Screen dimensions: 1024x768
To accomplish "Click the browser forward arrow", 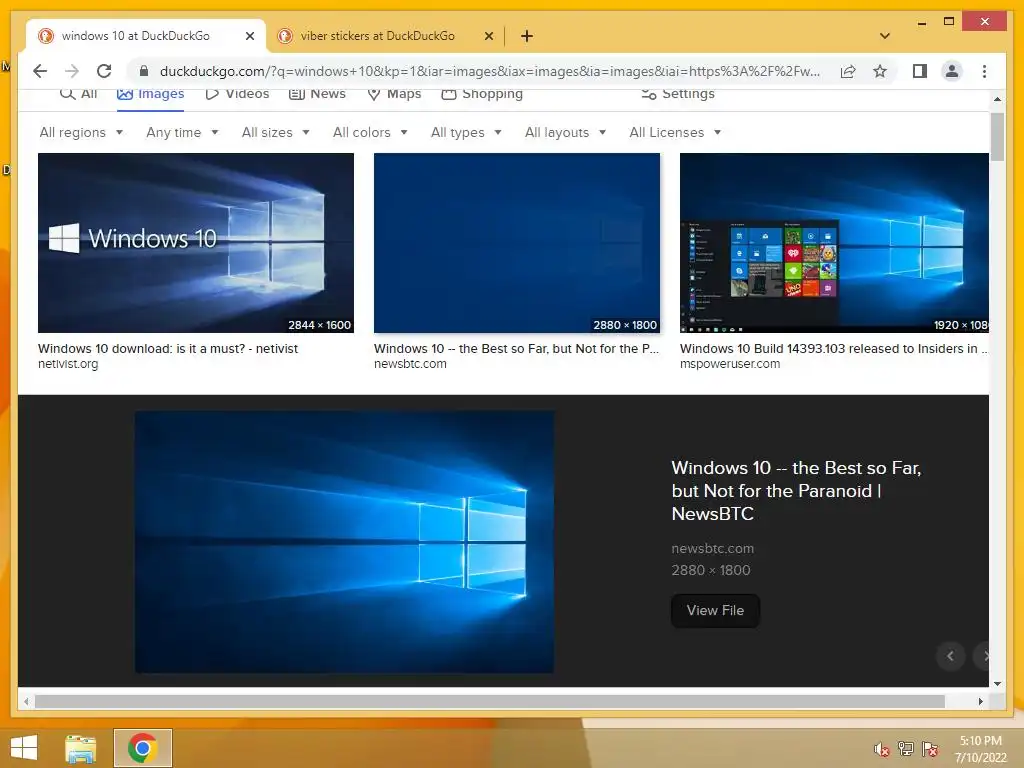I will pos(72,71).
